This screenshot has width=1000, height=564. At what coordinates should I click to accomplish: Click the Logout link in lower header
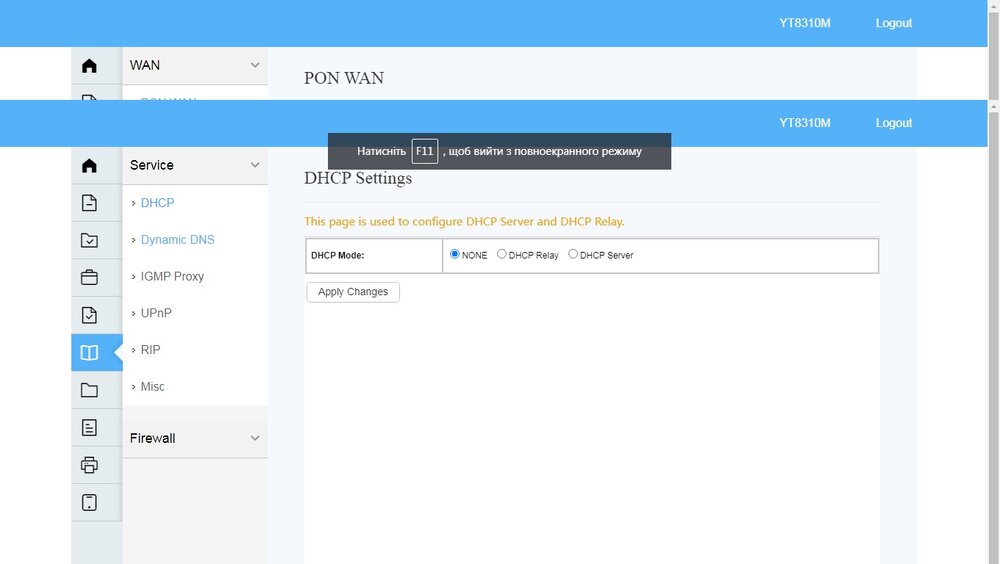coord(893,123)
